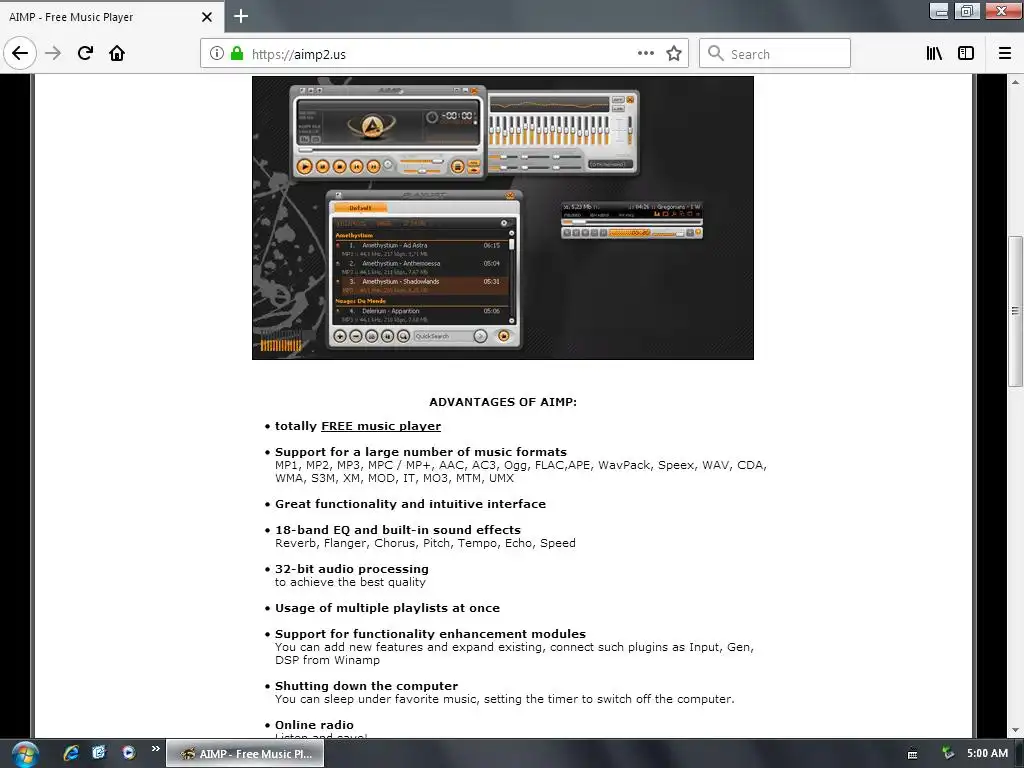Image resolution: width=1024 pixels, height=768 pixels.
Task: Click '18-band EQ and built-in sound effects'
Action: coord(398,530)
